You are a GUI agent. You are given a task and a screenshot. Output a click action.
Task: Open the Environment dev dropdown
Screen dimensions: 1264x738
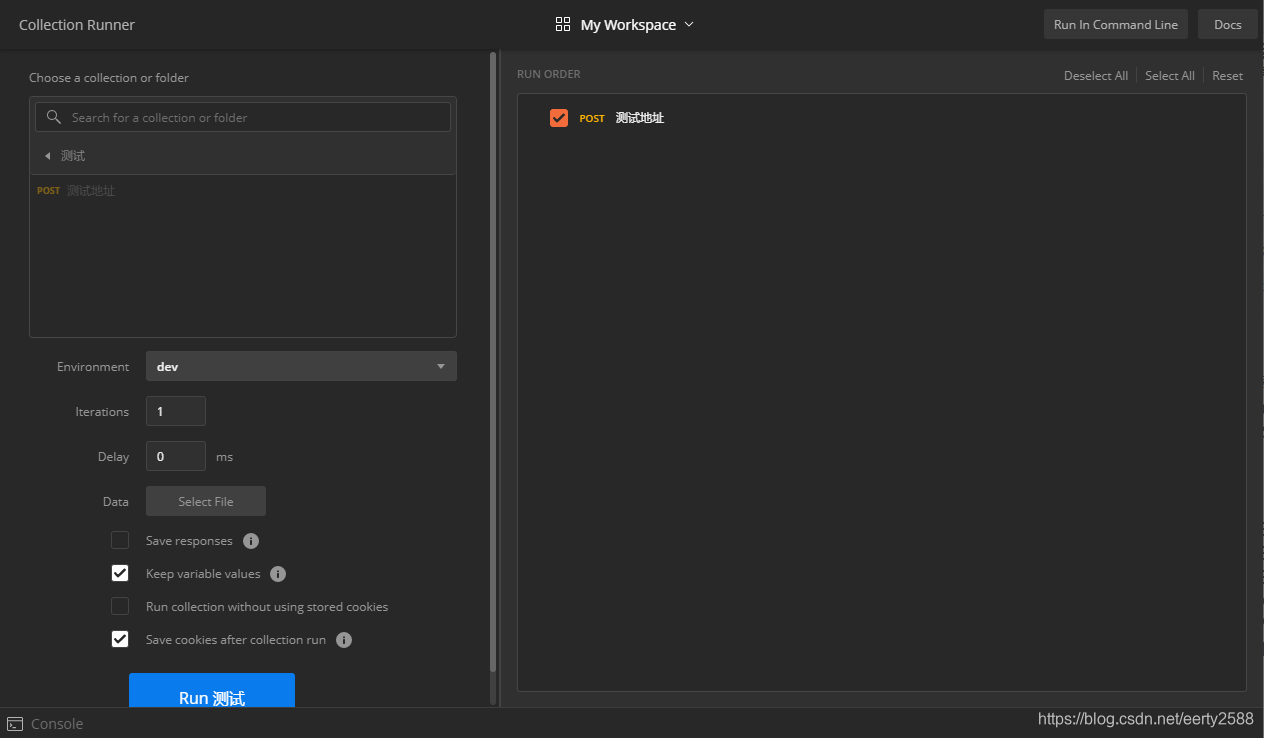(x=301, y=366)
